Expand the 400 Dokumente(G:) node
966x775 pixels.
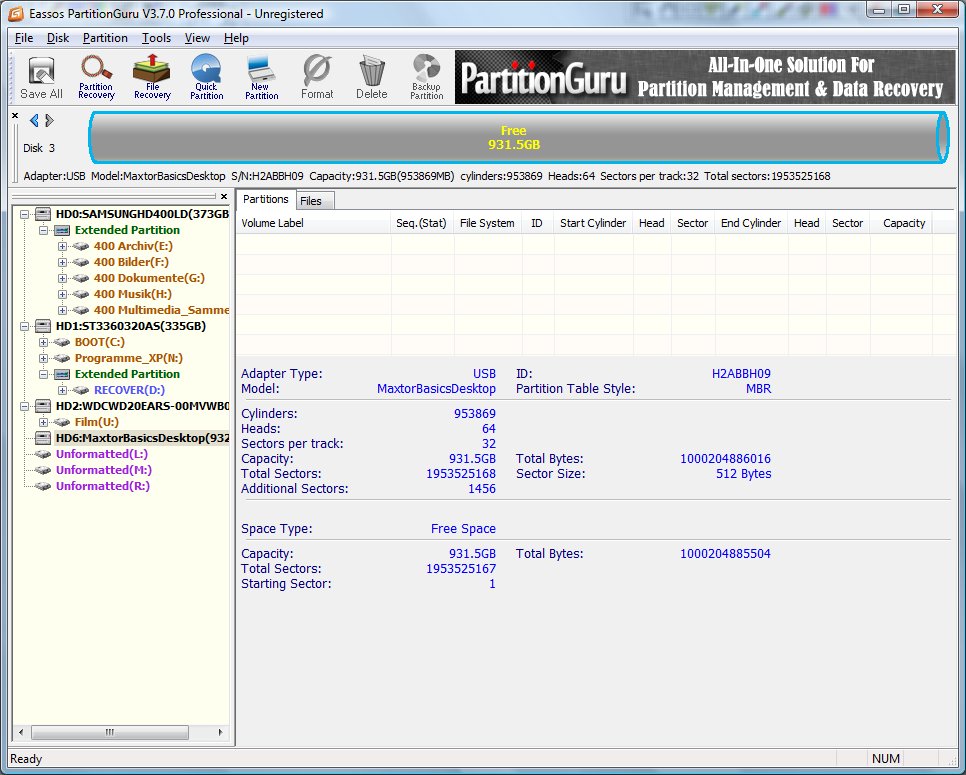62,278
